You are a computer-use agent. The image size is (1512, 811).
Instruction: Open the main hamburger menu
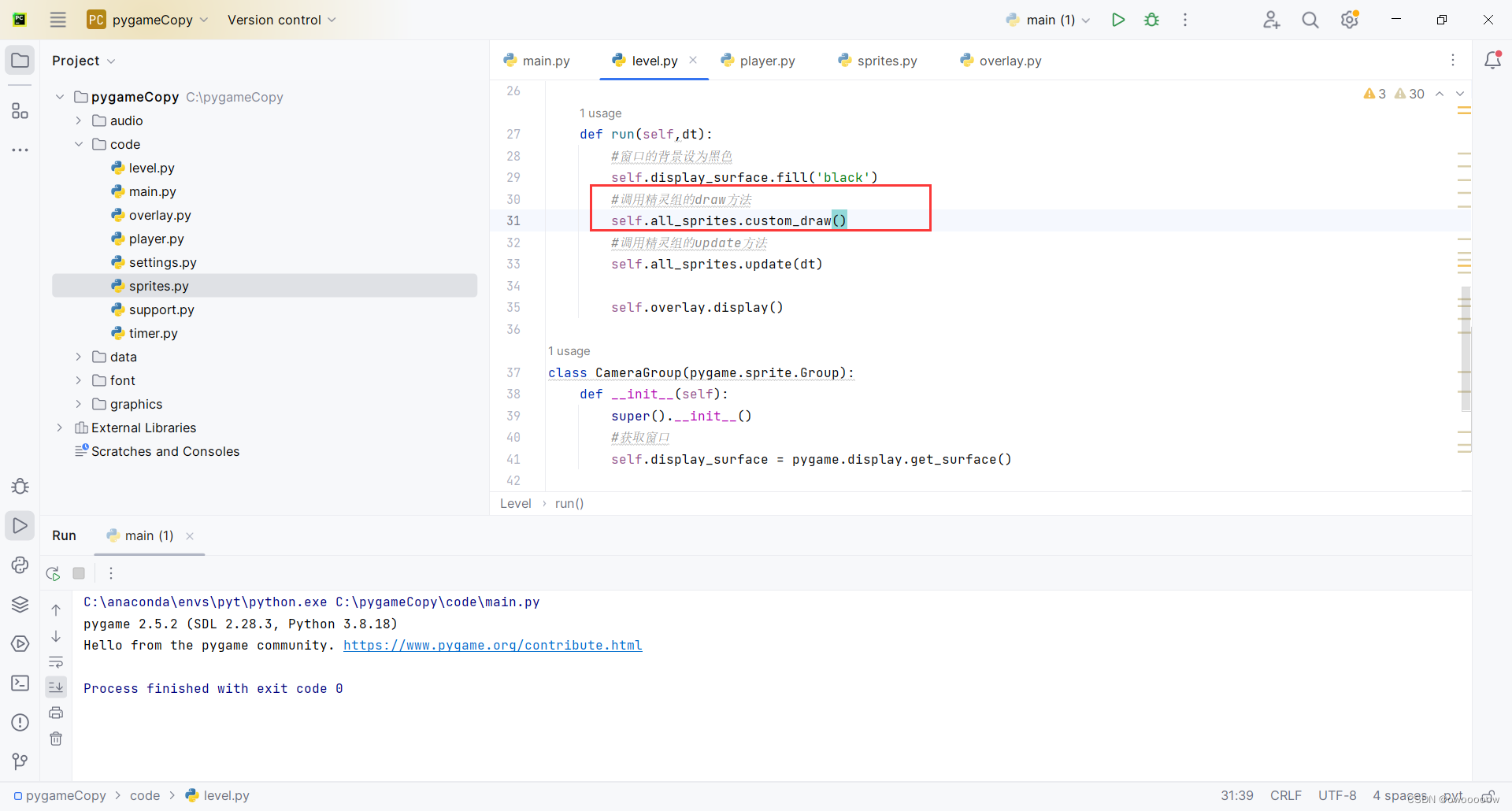[x=57, y=20]
